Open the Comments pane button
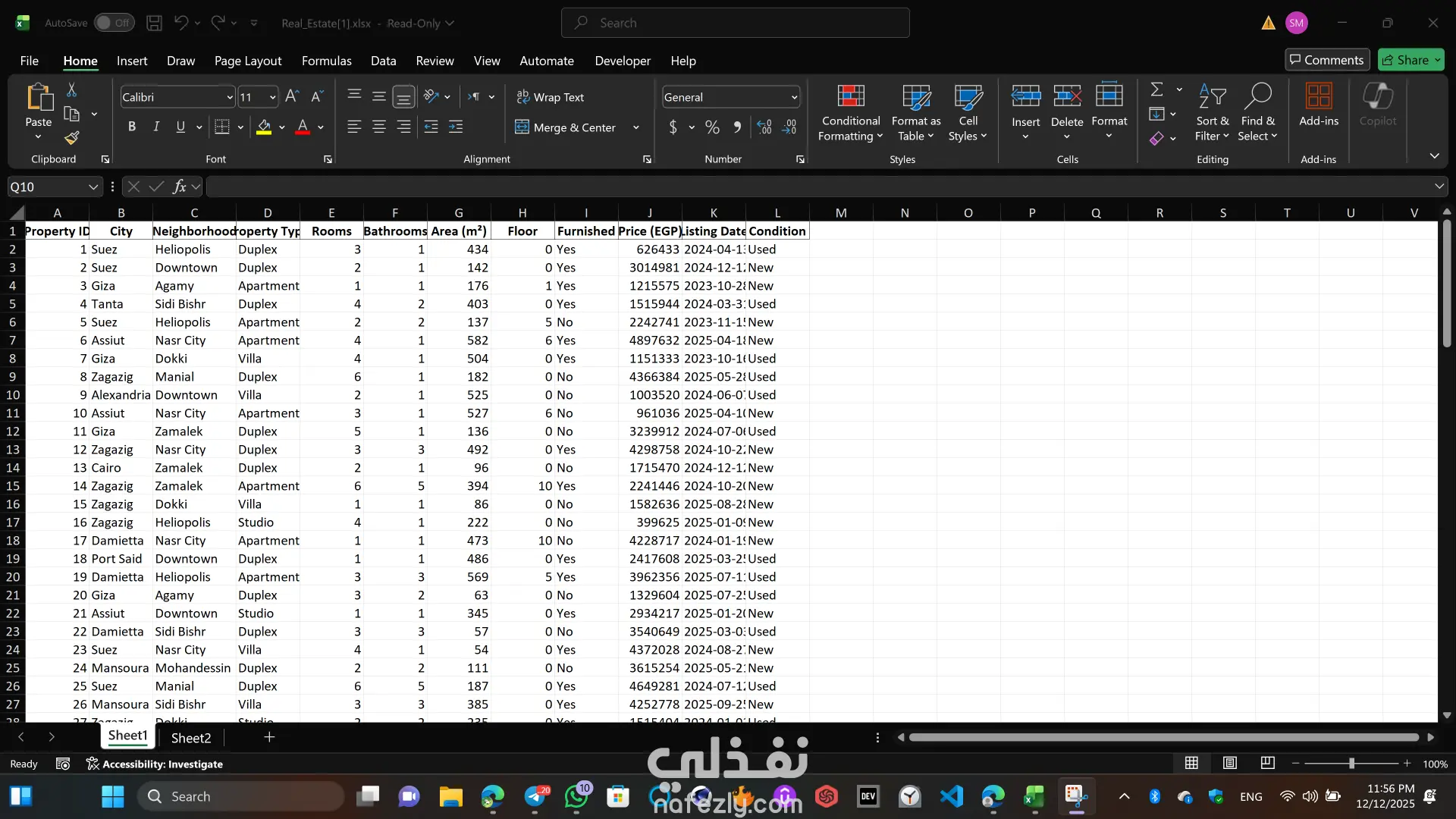Image resolution: width=1456 pixels, height=819 pixels. tap(1327, 60)
